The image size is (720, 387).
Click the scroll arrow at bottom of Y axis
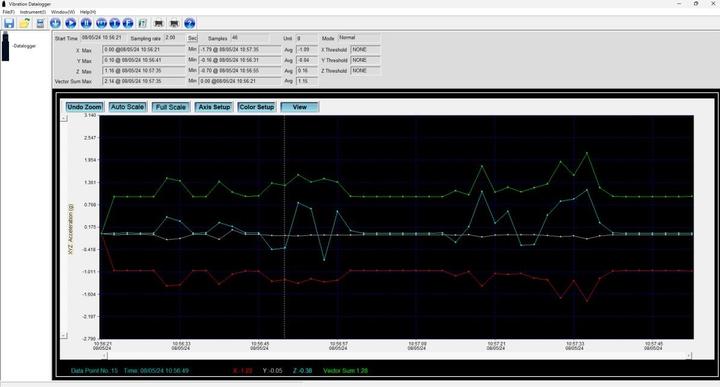tap(64, 336)
